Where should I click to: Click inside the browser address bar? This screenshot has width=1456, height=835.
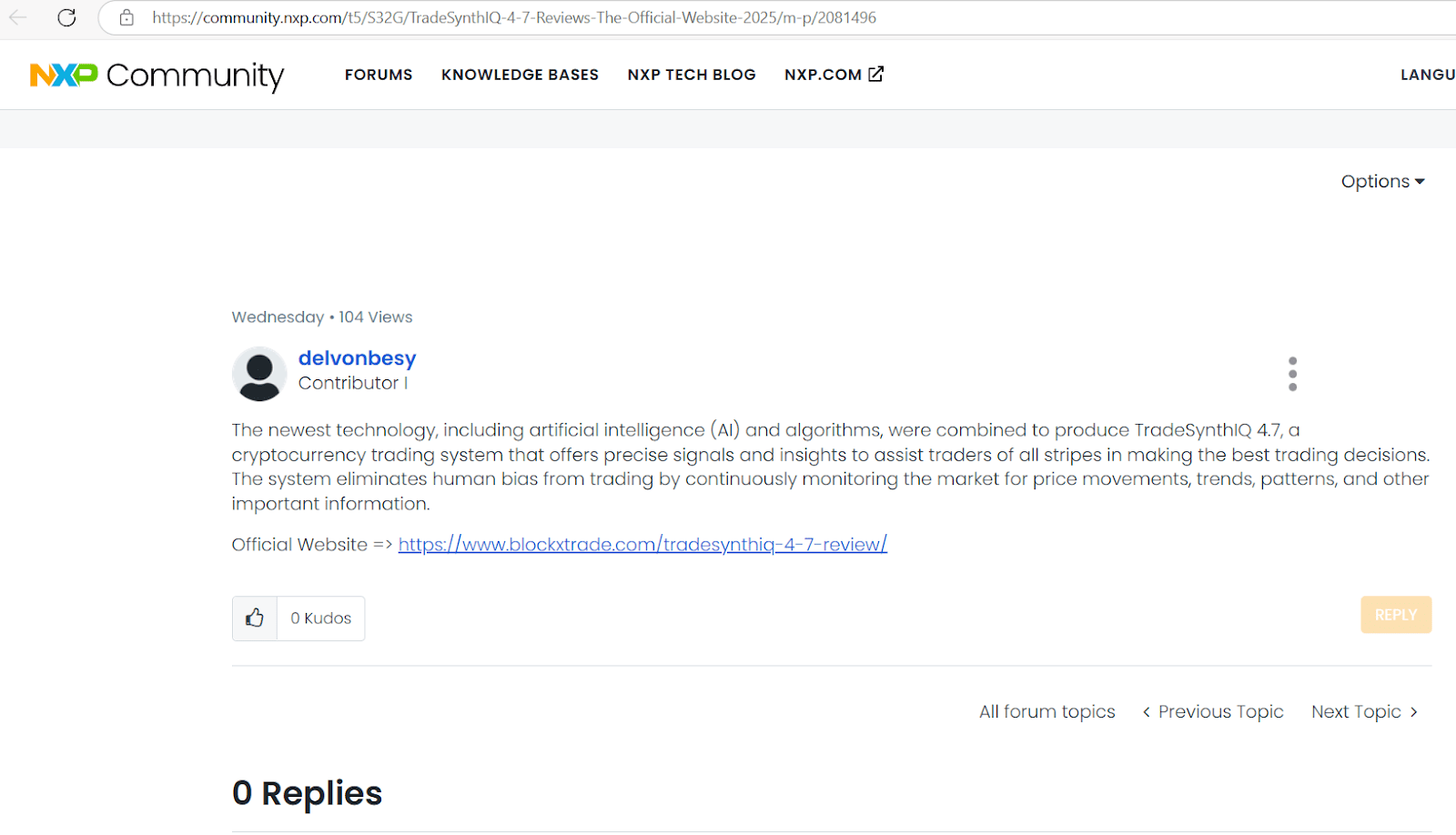click(x=546, y=16)
